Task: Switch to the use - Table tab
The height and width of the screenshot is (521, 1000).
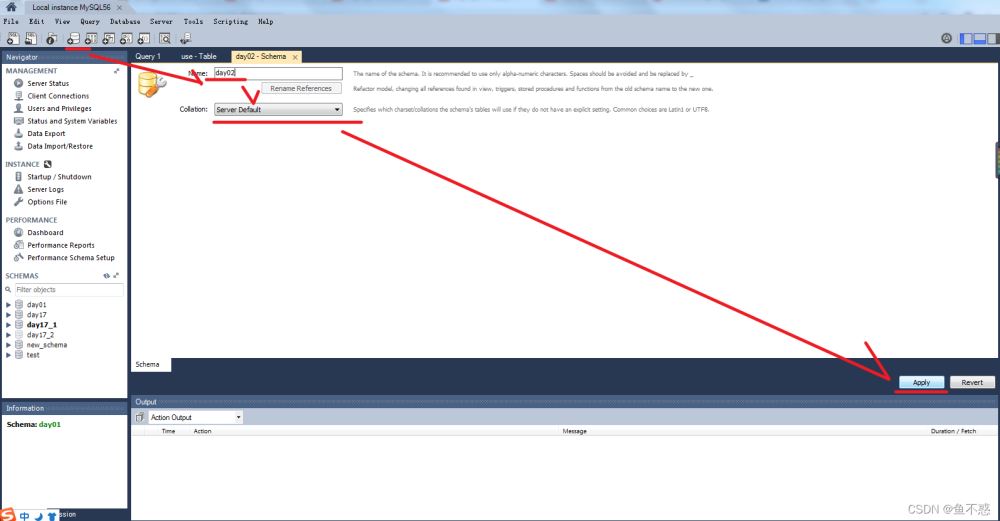Action: (199, 56)
